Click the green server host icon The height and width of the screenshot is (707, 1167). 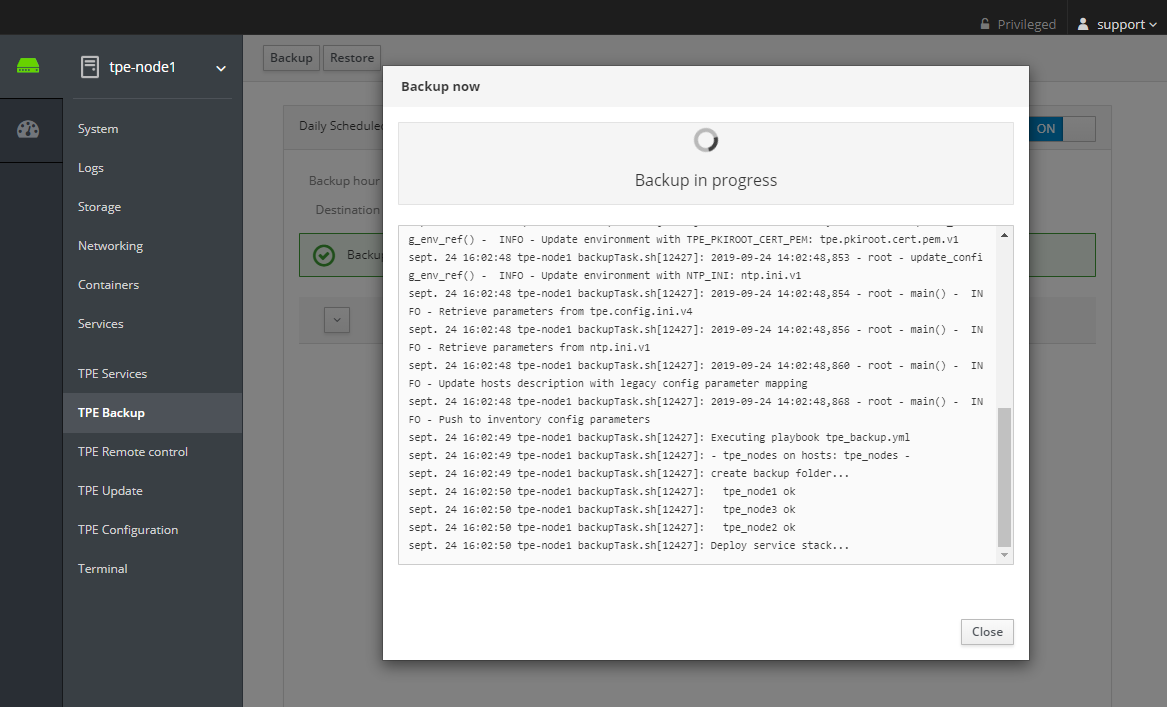(x=28, y=67)
